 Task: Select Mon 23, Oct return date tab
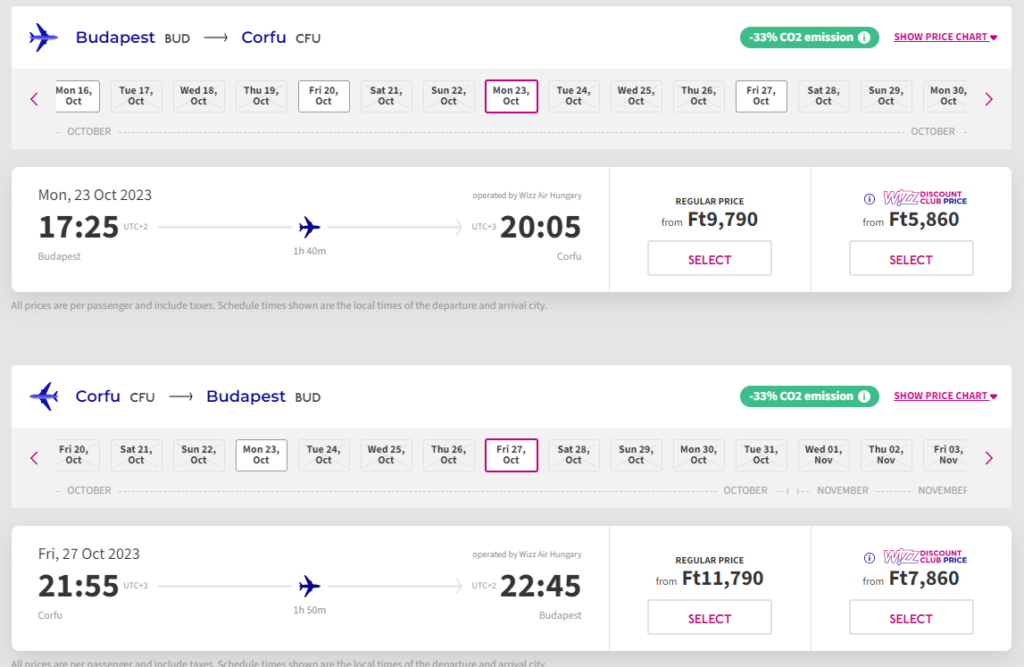261,455
